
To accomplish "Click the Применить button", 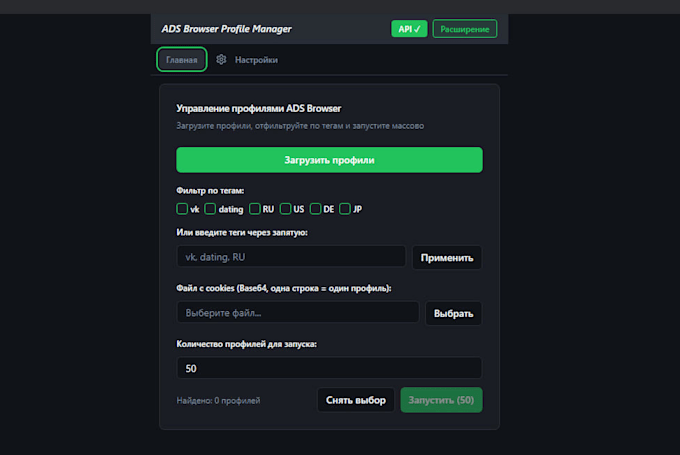I will [x=447, y=257].
